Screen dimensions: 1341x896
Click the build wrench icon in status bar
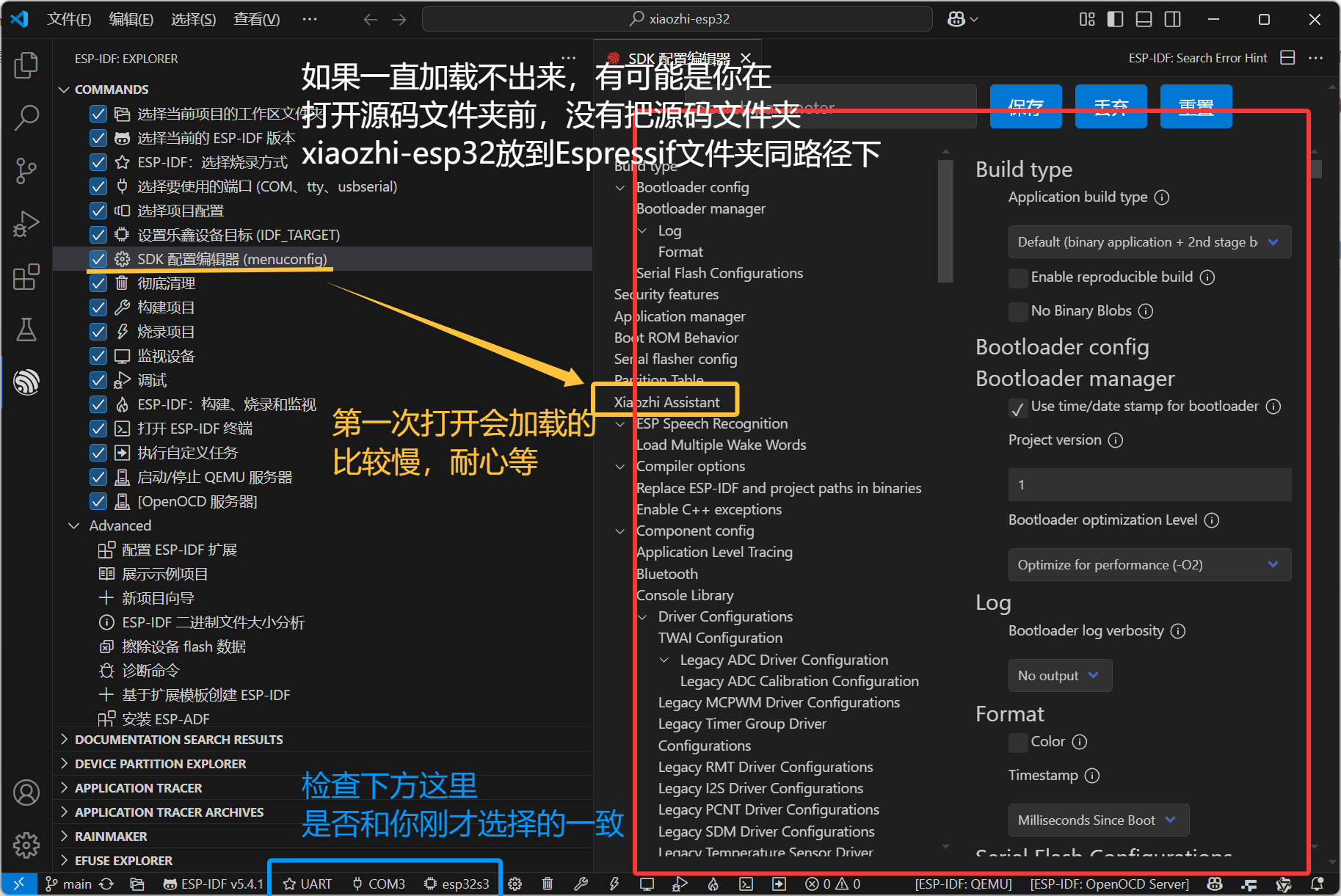[x=581, y=884]
